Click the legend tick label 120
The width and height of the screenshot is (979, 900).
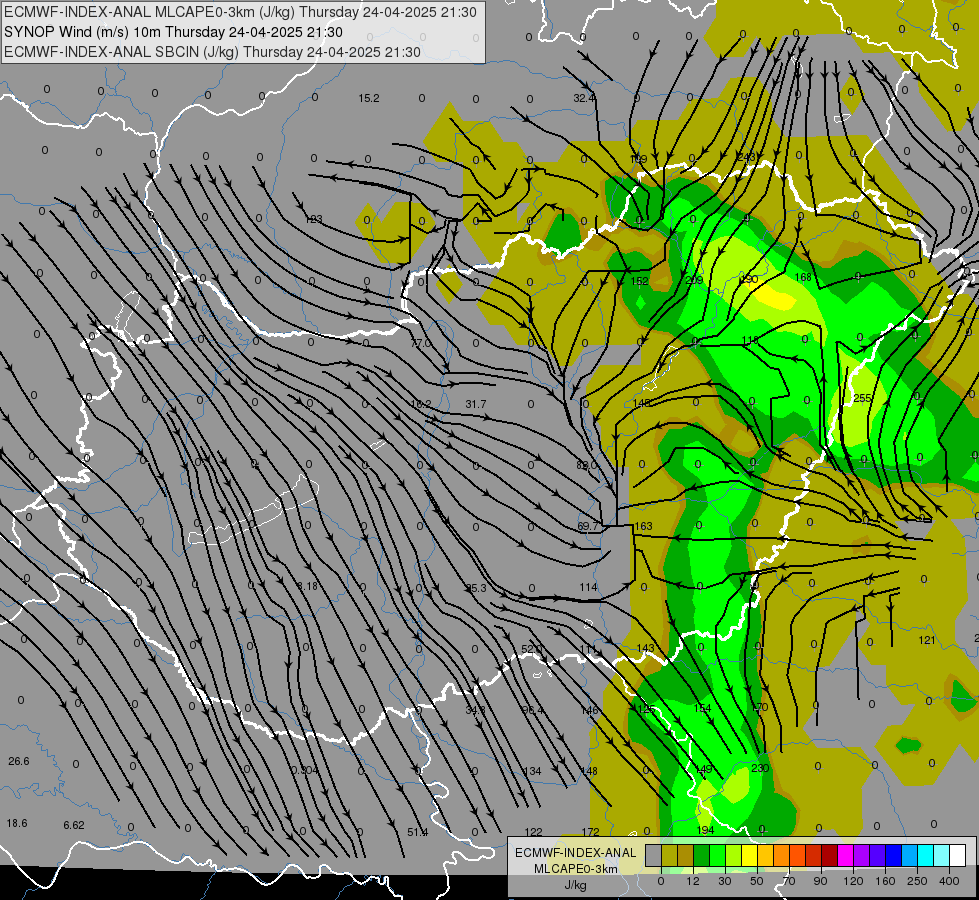point(853,881)
